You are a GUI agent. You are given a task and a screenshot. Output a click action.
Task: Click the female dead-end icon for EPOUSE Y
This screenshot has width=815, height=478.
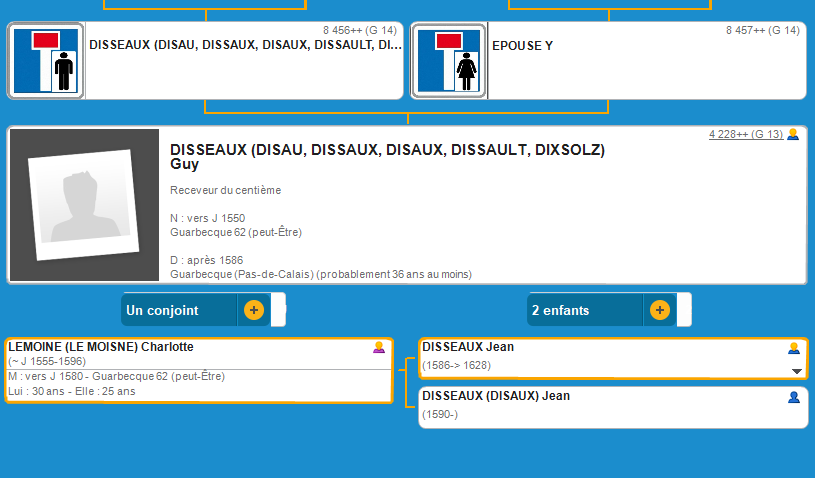449,61
